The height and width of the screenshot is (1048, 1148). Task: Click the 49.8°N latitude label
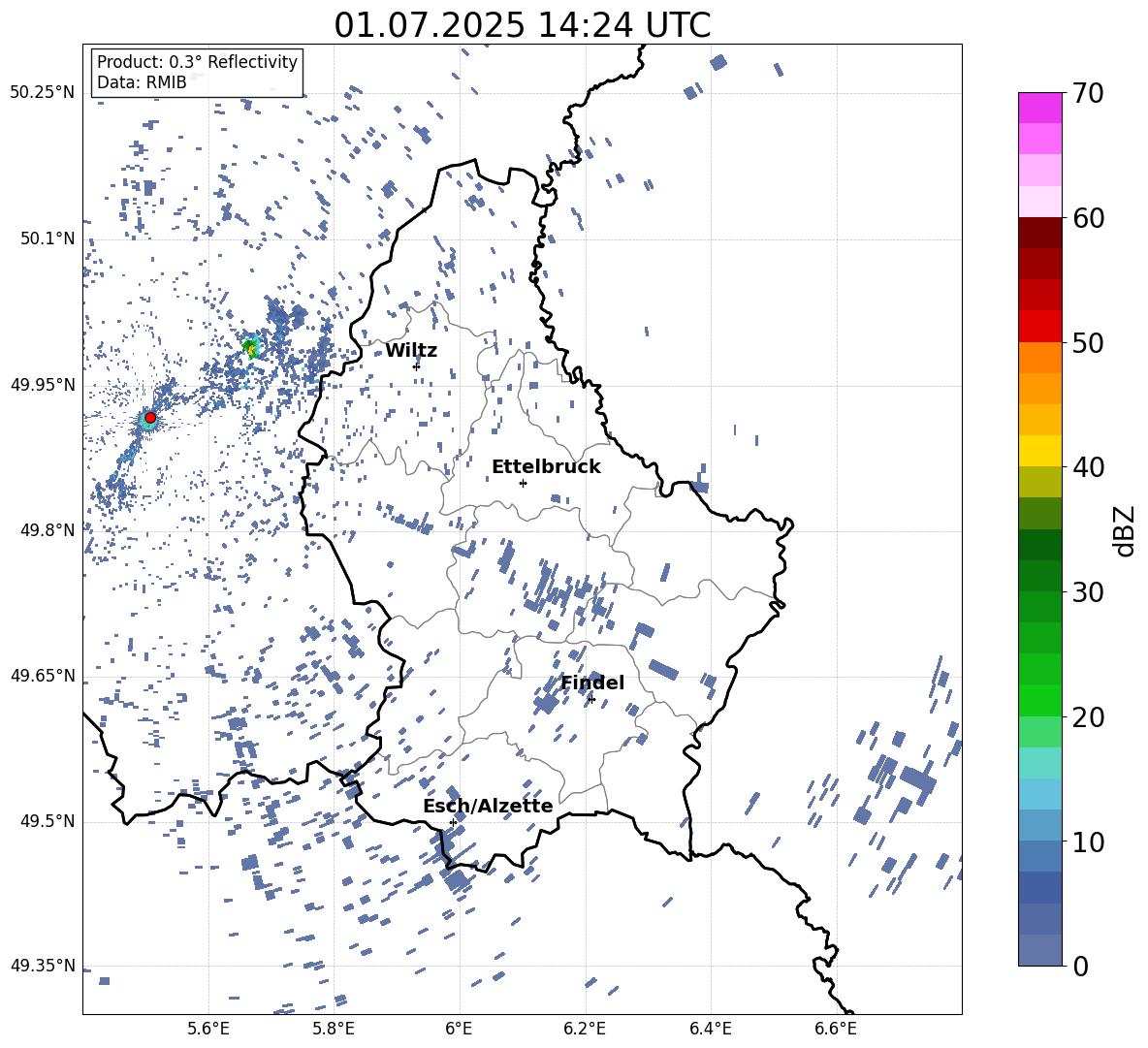coord(48,530)
